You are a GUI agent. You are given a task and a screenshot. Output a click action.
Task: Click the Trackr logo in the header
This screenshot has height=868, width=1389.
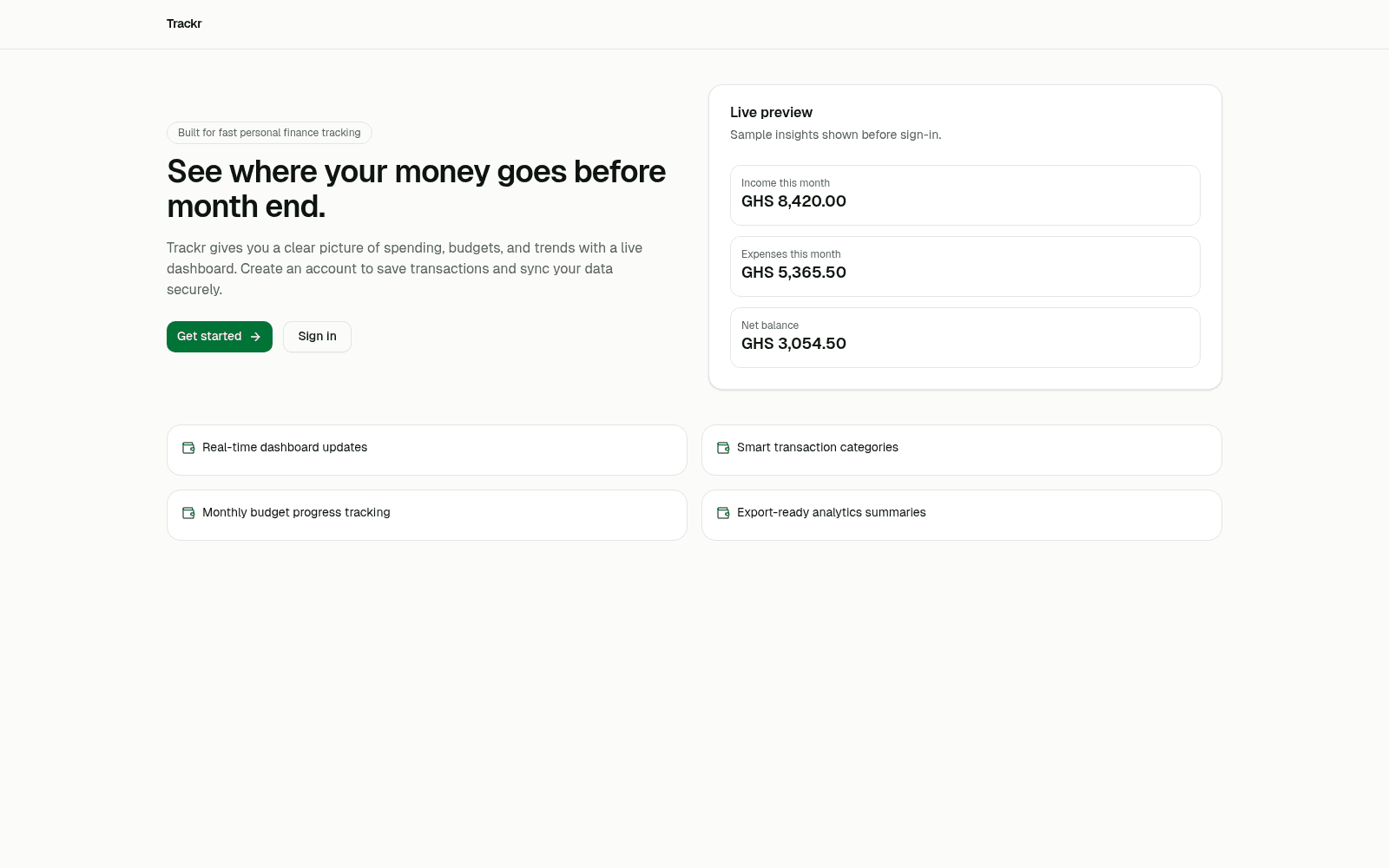coord(184,24)
